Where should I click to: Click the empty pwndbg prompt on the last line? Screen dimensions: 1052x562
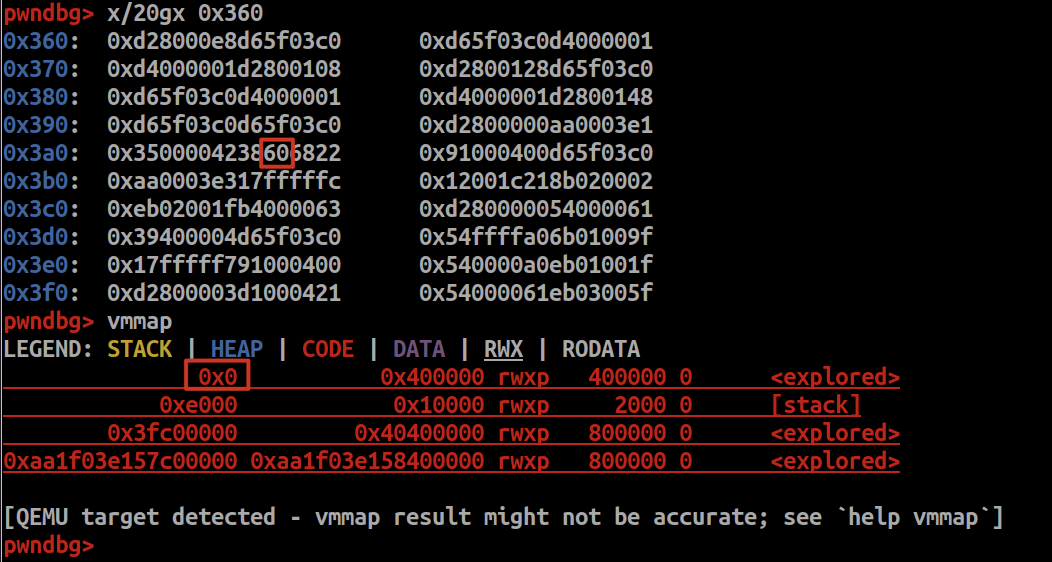click(x=48, y=545)
